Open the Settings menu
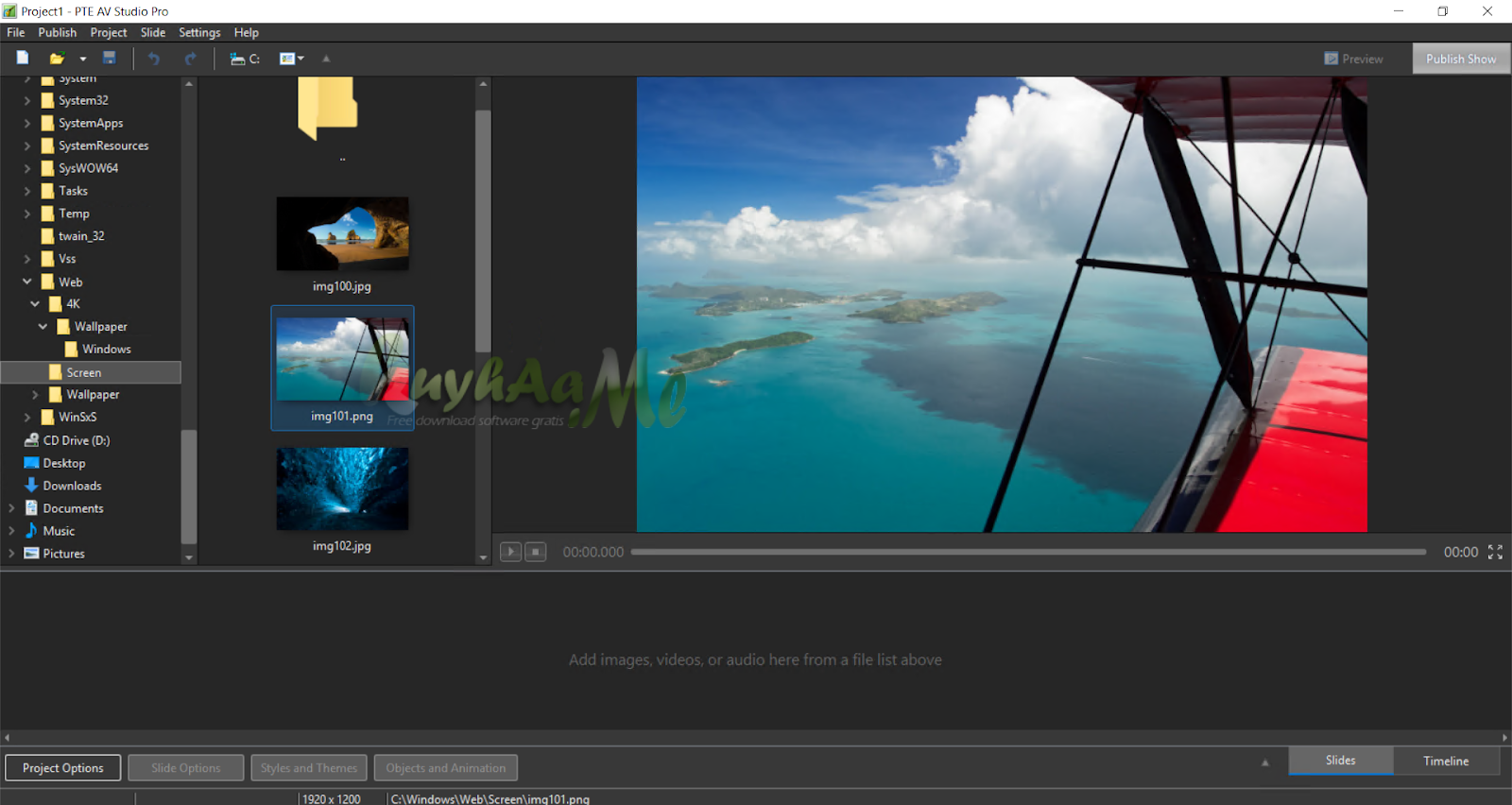 point(199,32)
